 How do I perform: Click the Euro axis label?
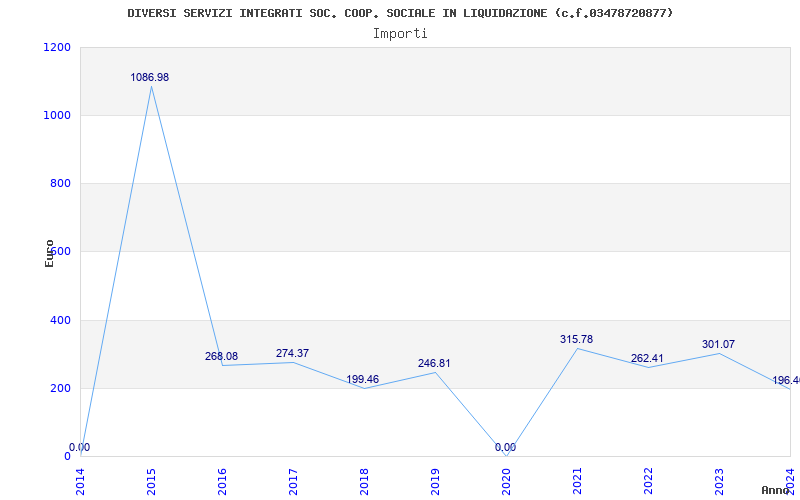49,253
